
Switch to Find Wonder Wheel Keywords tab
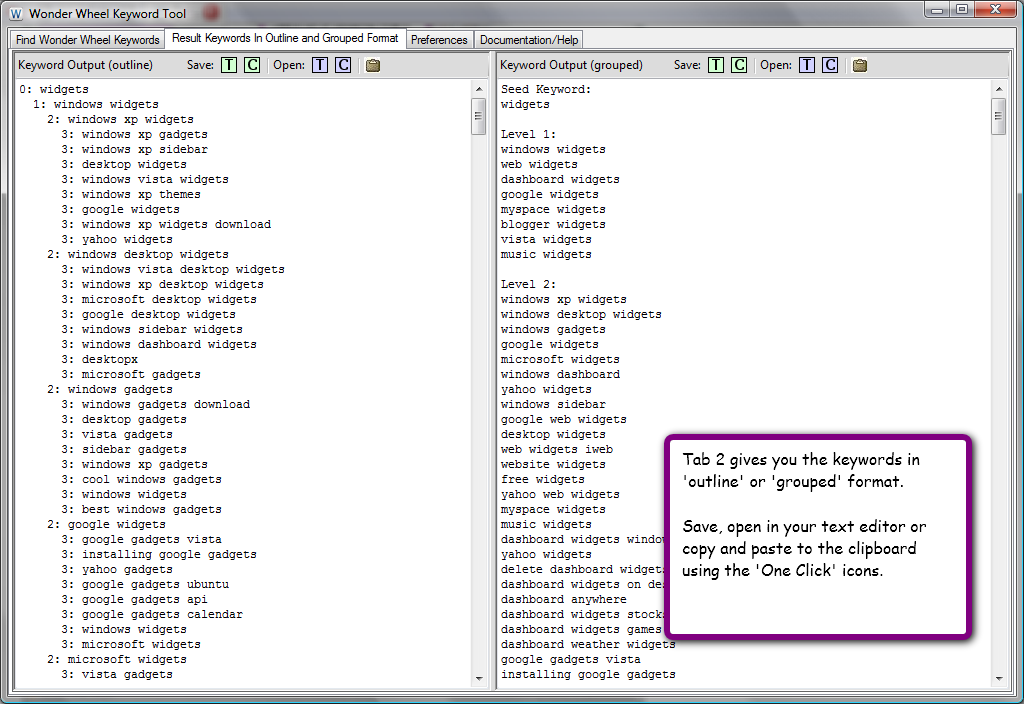click(x=88, y=40)
